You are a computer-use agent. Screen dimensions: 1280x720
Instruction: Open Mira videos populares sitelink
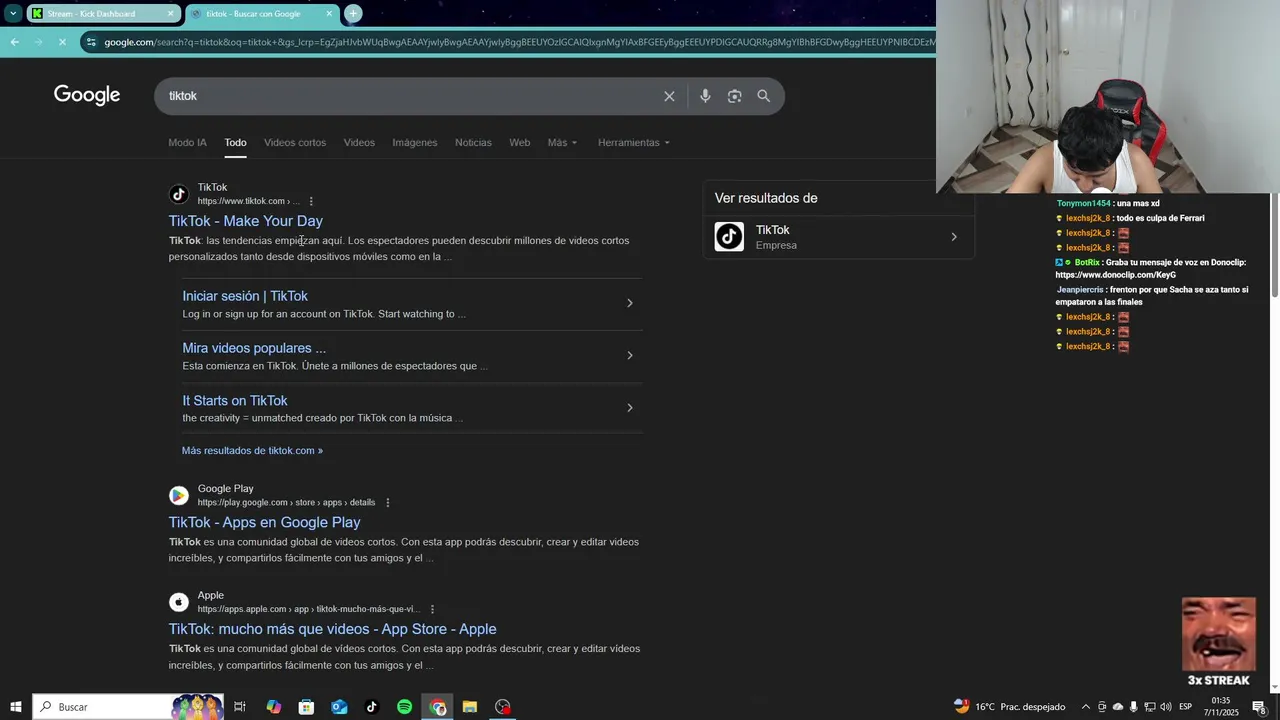254,348
